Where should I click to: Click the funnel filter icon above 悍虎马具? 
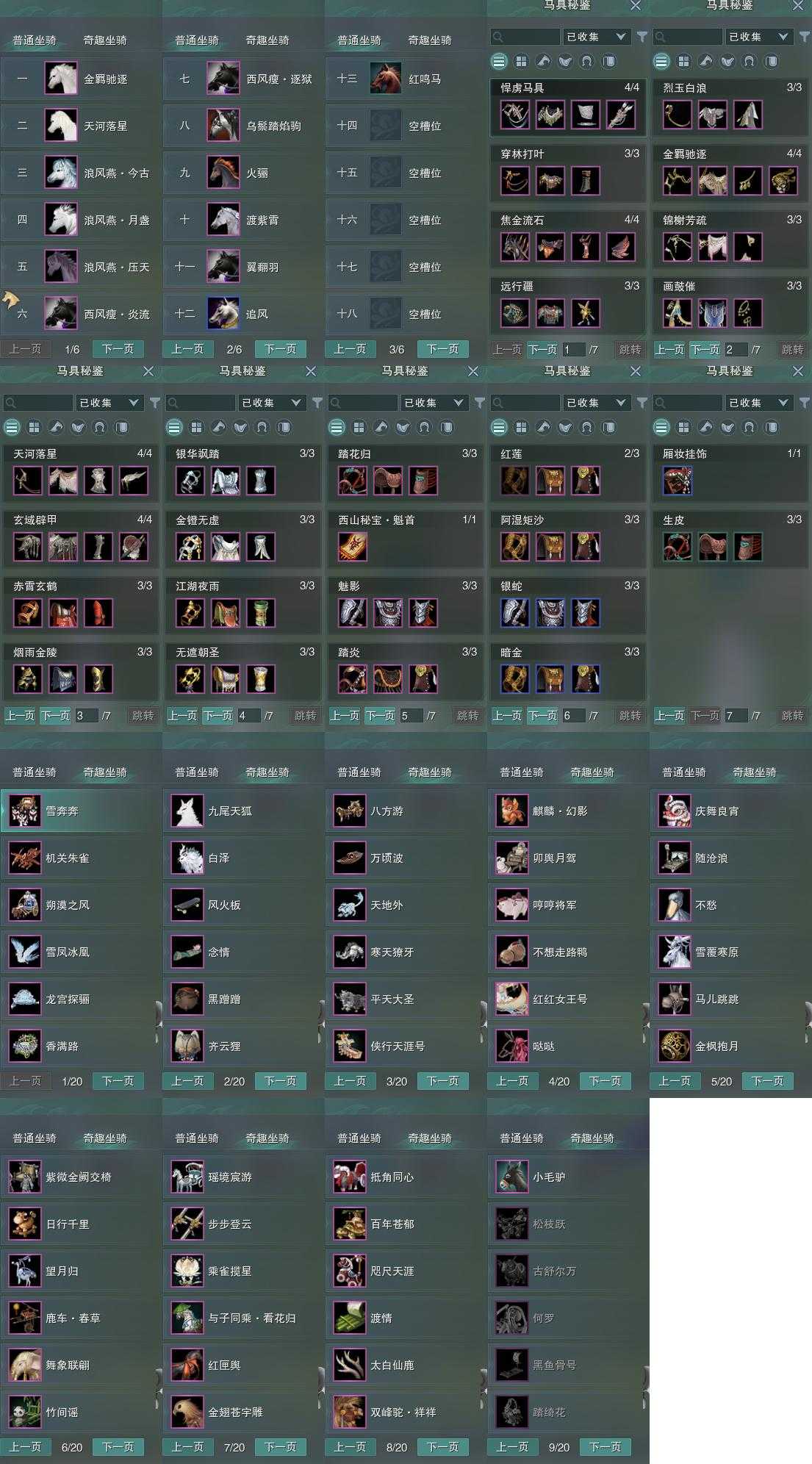(642, 37)
